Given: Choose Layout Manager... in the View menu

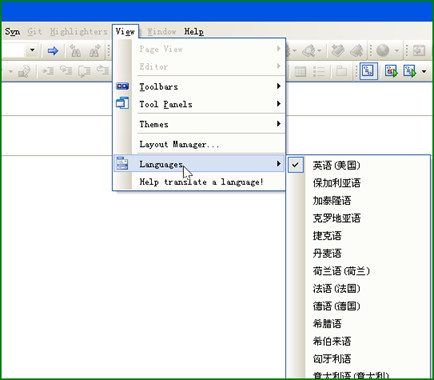Looking at the screenshot, I should (199, 144).
